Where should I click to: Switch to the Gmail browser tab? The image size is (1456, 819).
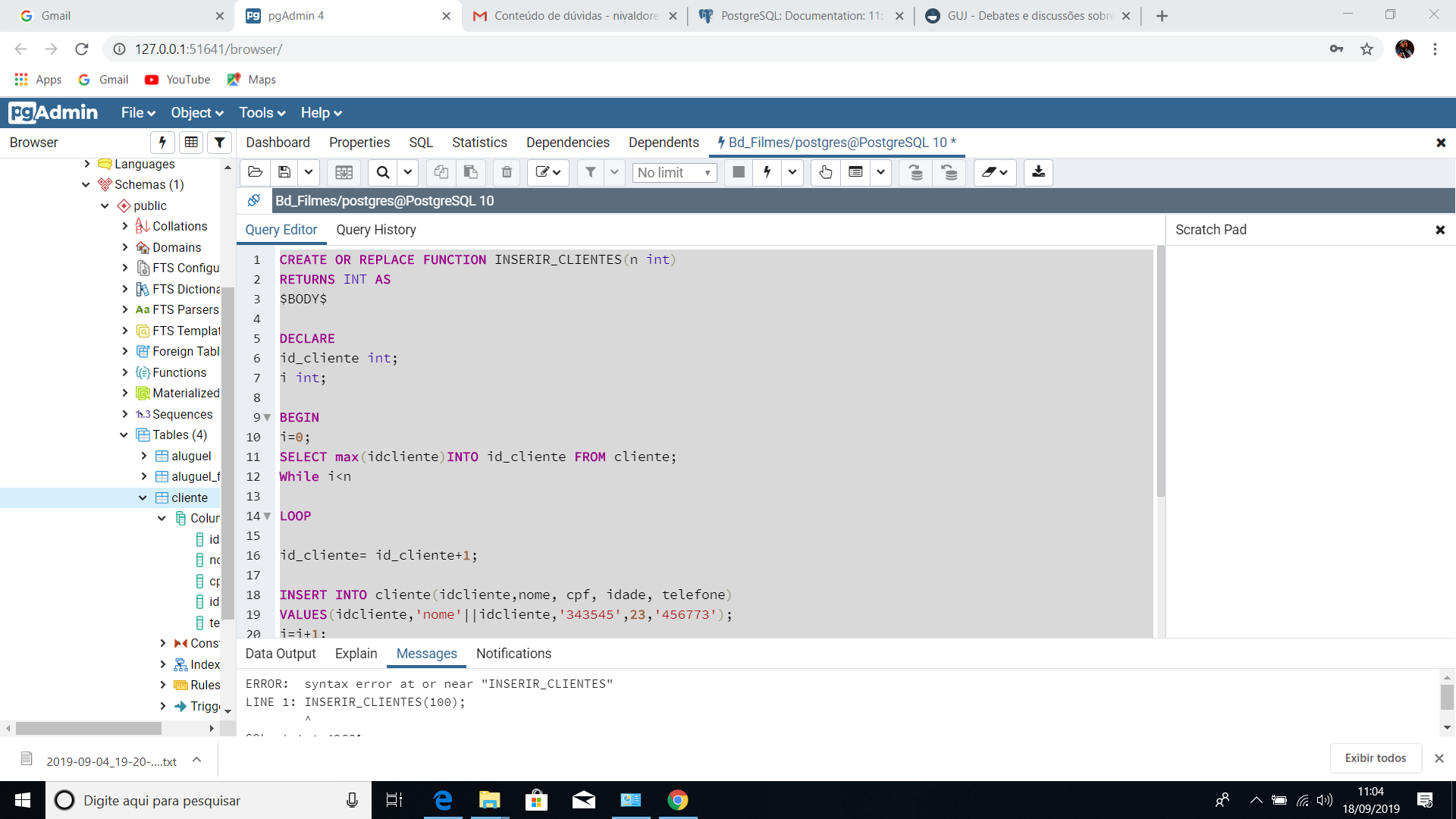[121, 16]
